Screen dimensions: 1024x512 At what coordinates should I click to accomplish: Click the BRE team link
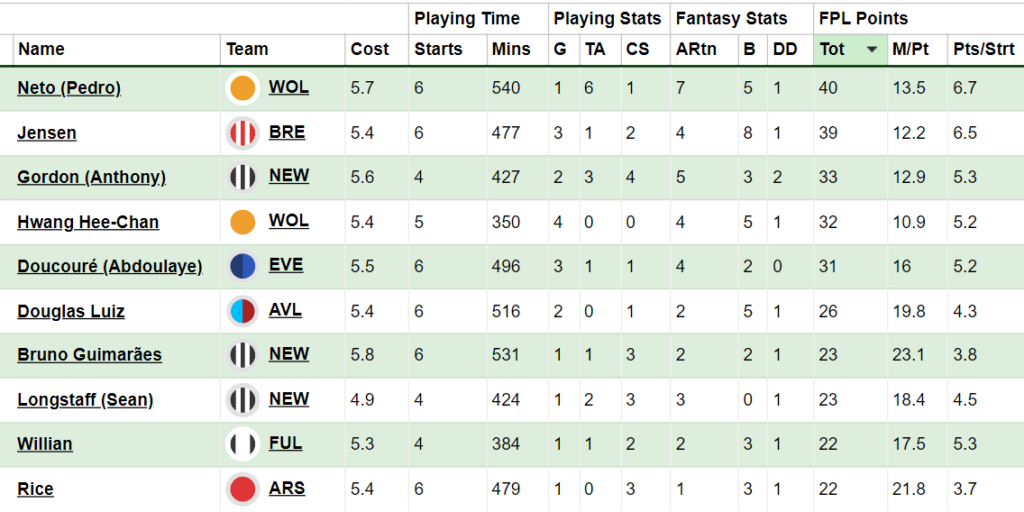[287, 133]
